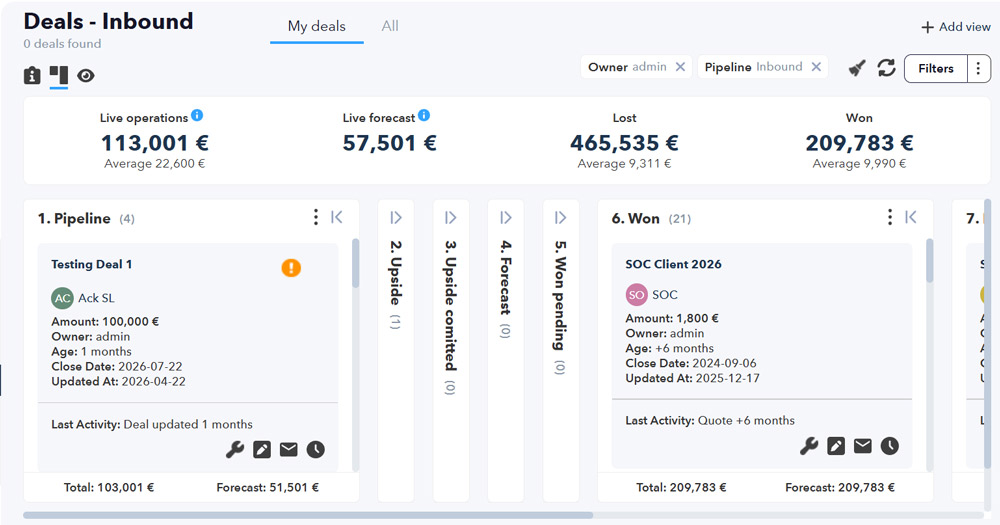Click Average 22,600 € under Live operations

click(154, 163)
